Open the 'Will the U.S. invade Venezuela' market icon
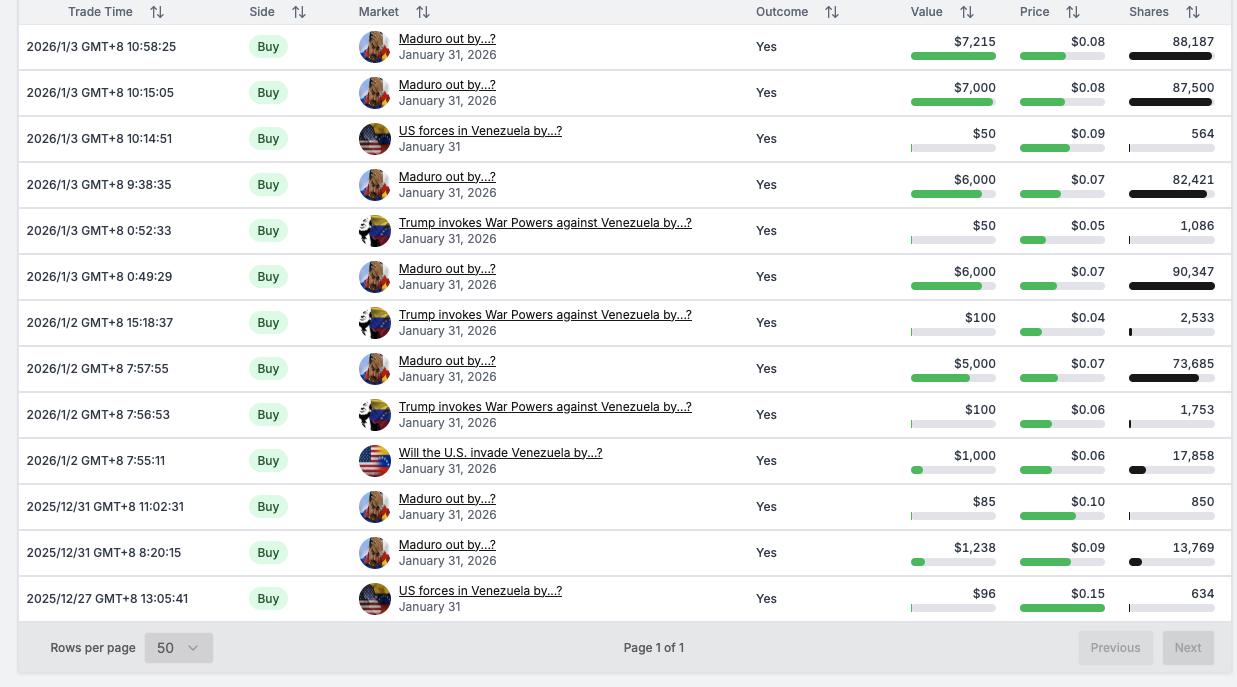This screenshot has width=1237, height=687. tap(375, 461)
